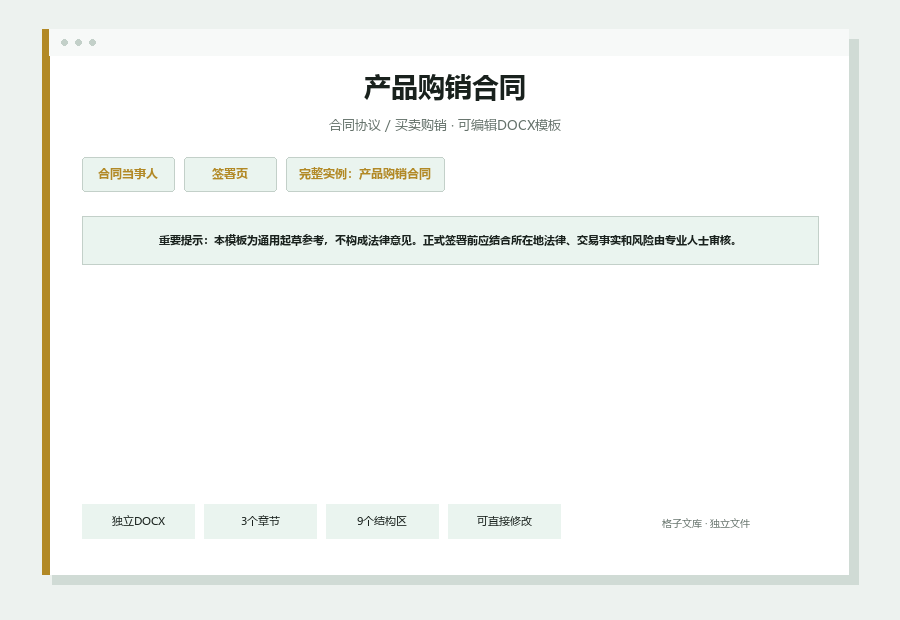This screenshot has width=900, height=620.
Task: Select the 签署页 tag
Action: coord(230,174)
